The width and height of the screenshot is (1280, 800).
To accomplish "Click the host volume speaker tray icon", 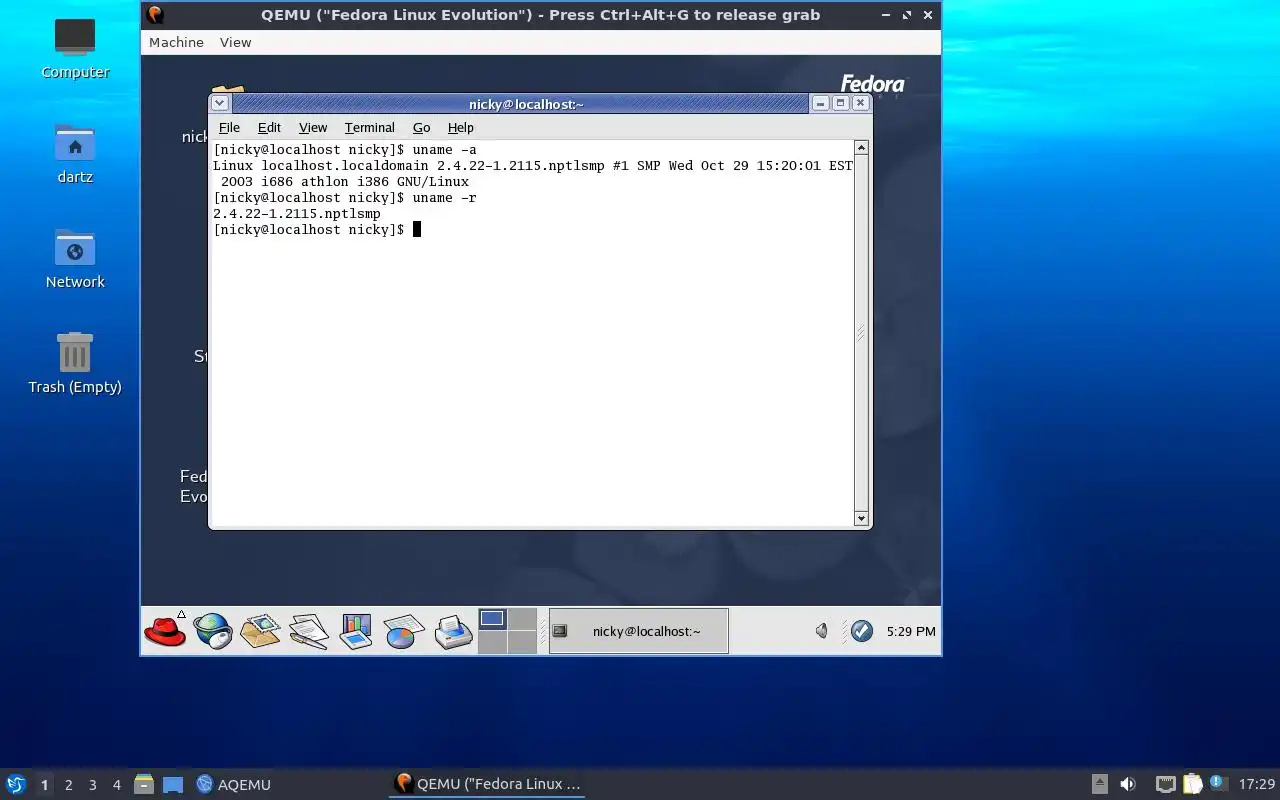I will (1128, 784).
